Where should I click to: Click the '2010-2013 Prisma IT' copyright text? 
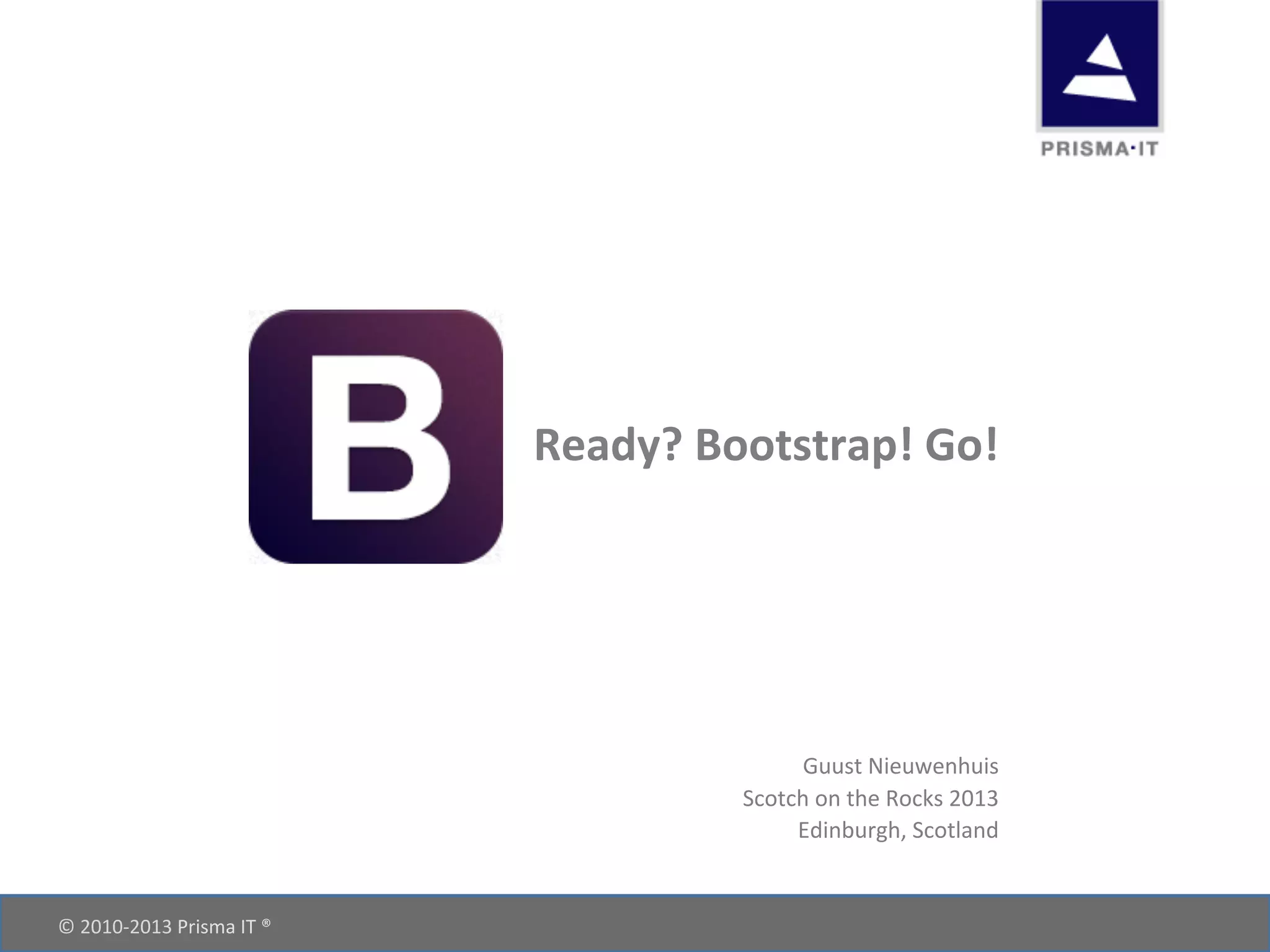pyautogui.click(x=167, y=927)
